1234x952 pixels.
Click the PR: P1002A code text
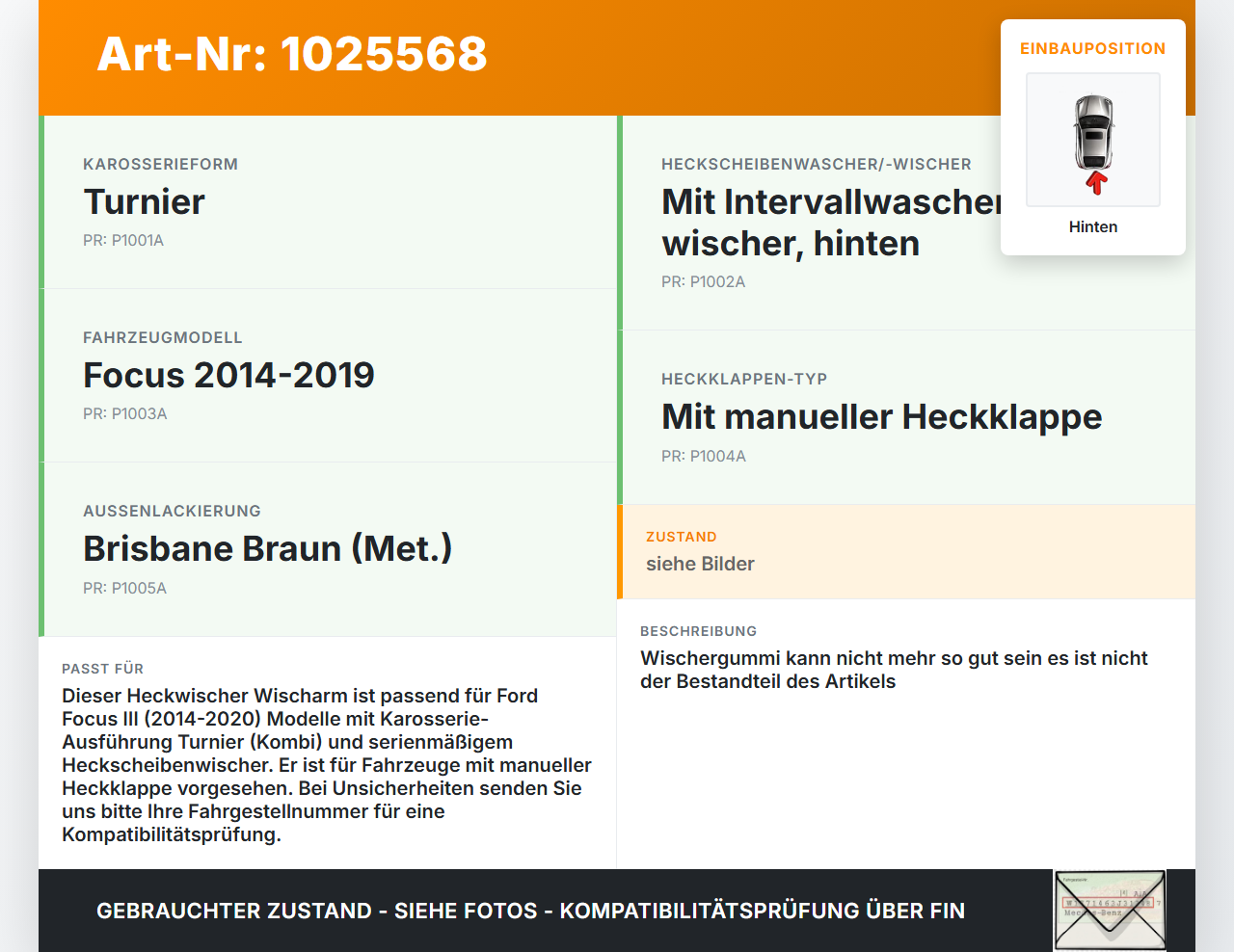click(x=703, y=281)
